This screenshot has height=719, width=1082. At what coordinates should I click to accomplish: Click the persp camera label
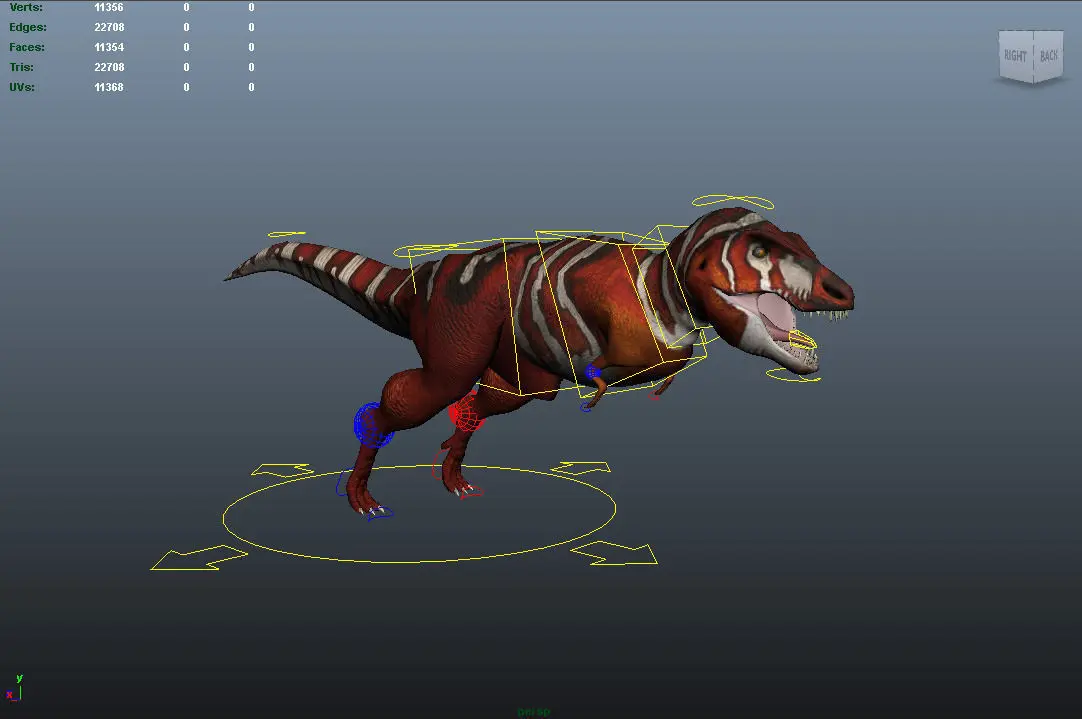pos(534,712)
